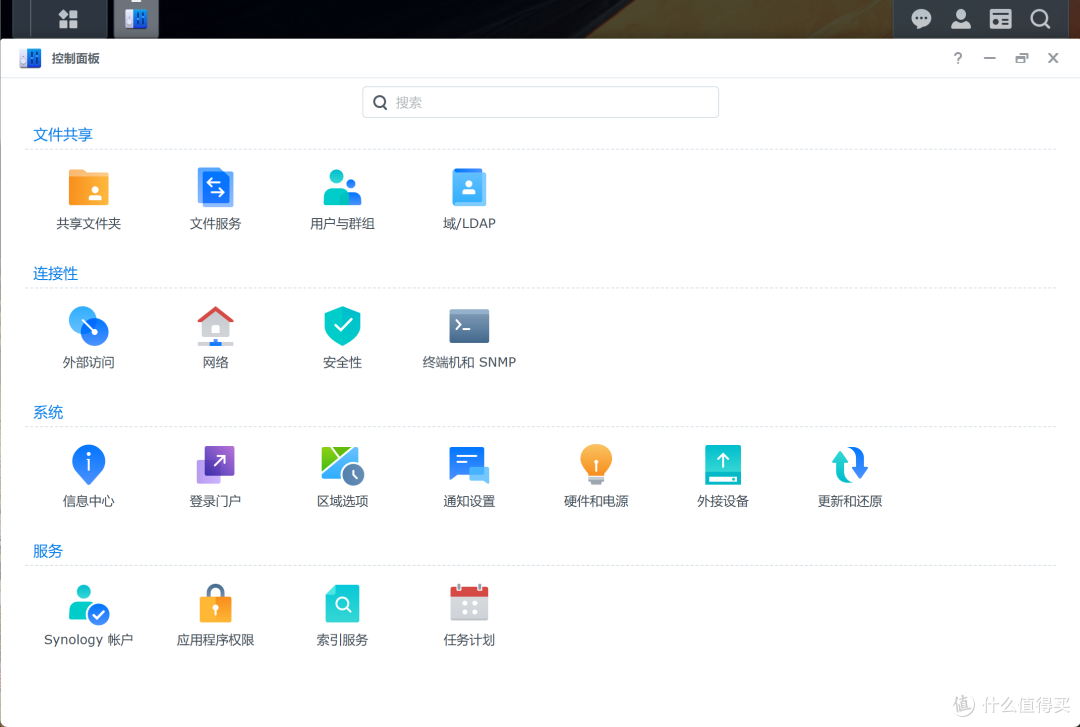
Task: Open the notifications chat bubble icon
Action: click(921, 19)
